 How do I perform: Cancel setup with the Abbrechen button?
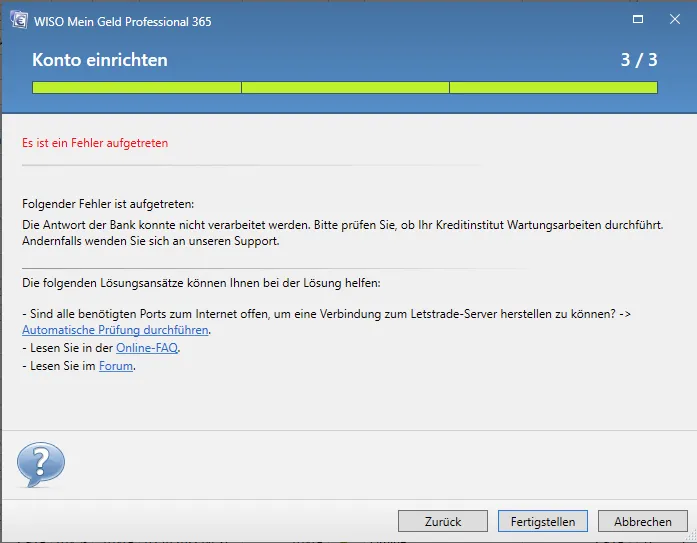[x=642, y=521]
